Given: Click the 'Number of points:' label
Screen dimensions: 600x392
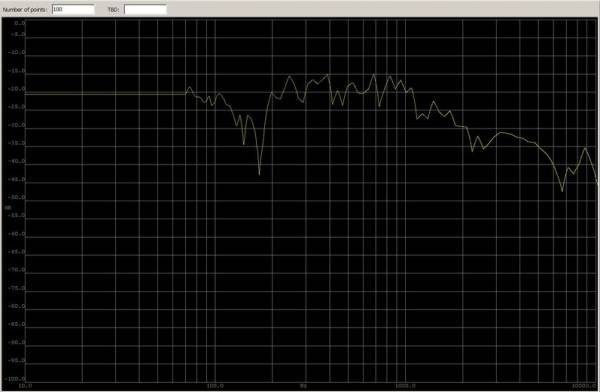Looking at the screenshot, I should click(x=26, y=10).
